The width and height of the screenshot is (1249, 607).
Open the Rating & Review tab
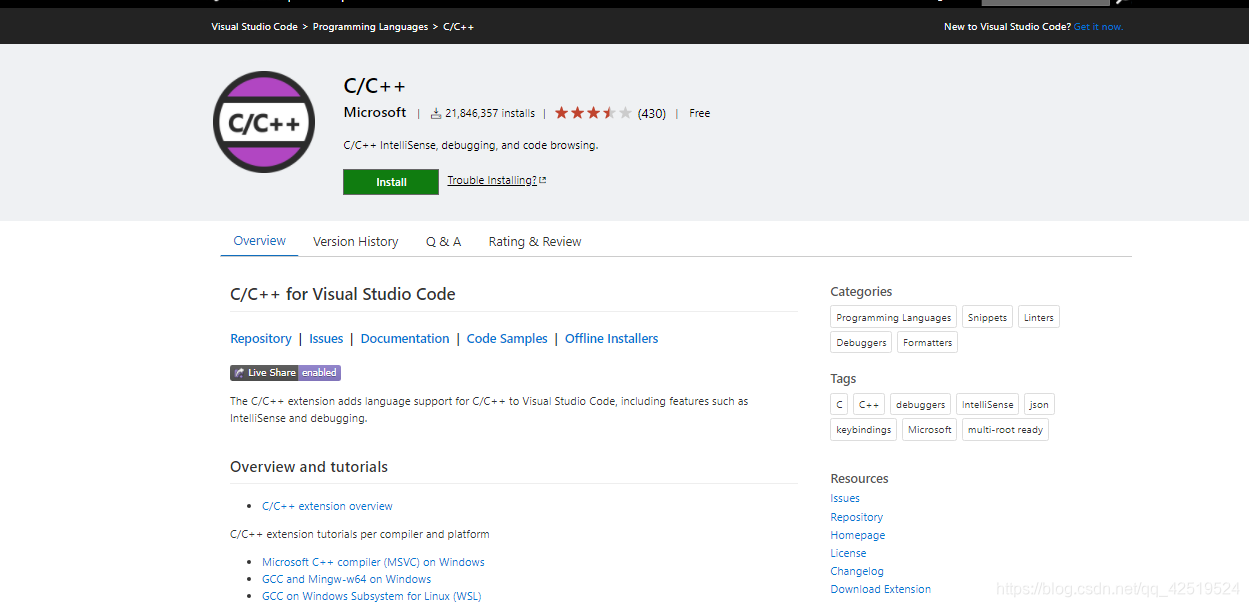click(535, 242)
